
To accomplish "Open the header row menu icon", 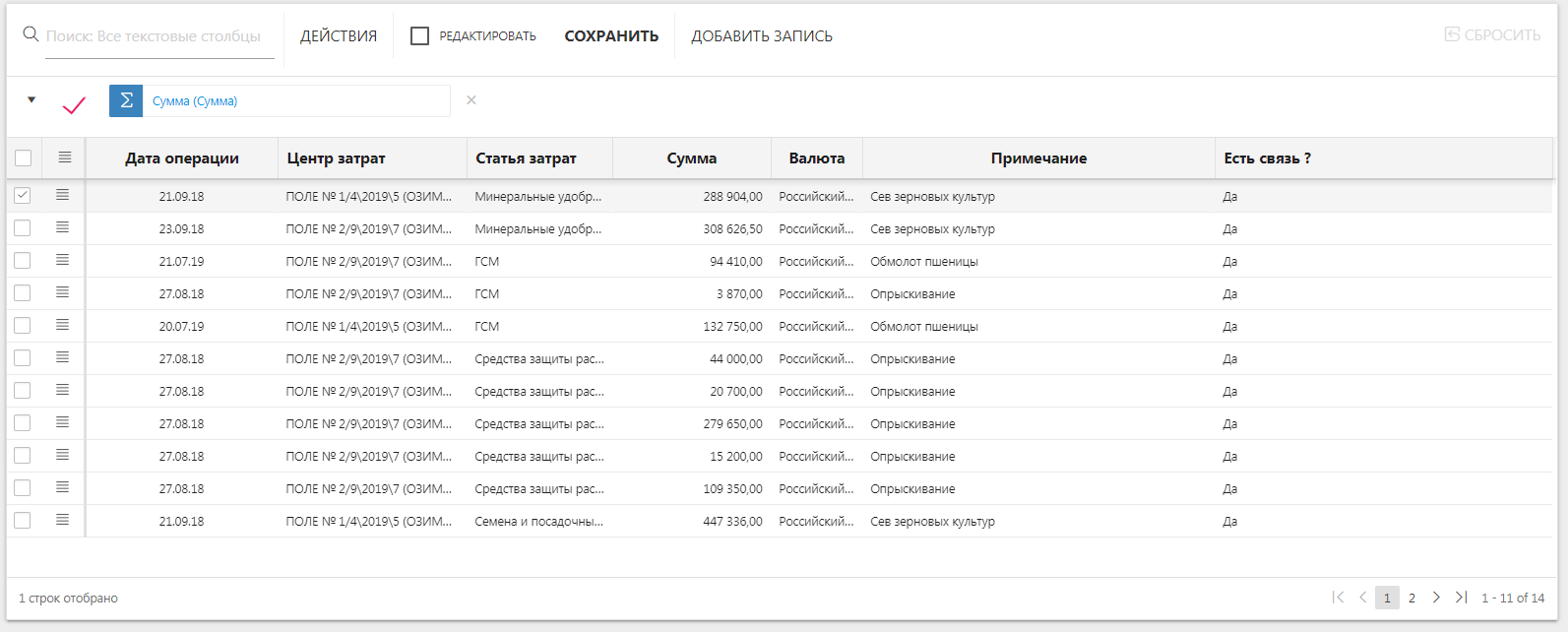I will pyautogui.click(x=65, y=158).
